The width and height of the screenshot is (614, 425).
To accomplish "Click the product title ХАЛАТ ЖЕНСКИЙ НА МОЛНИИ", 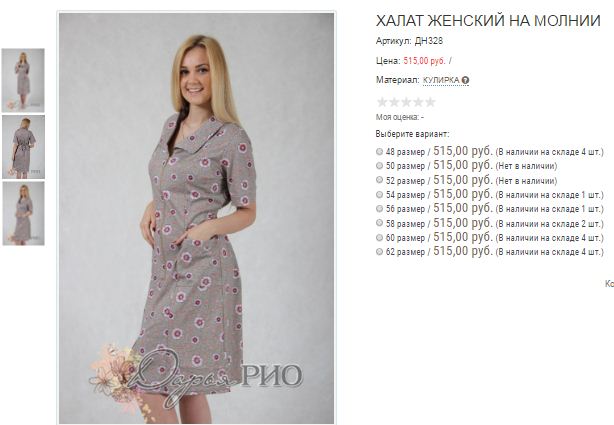I will (488, 21).
